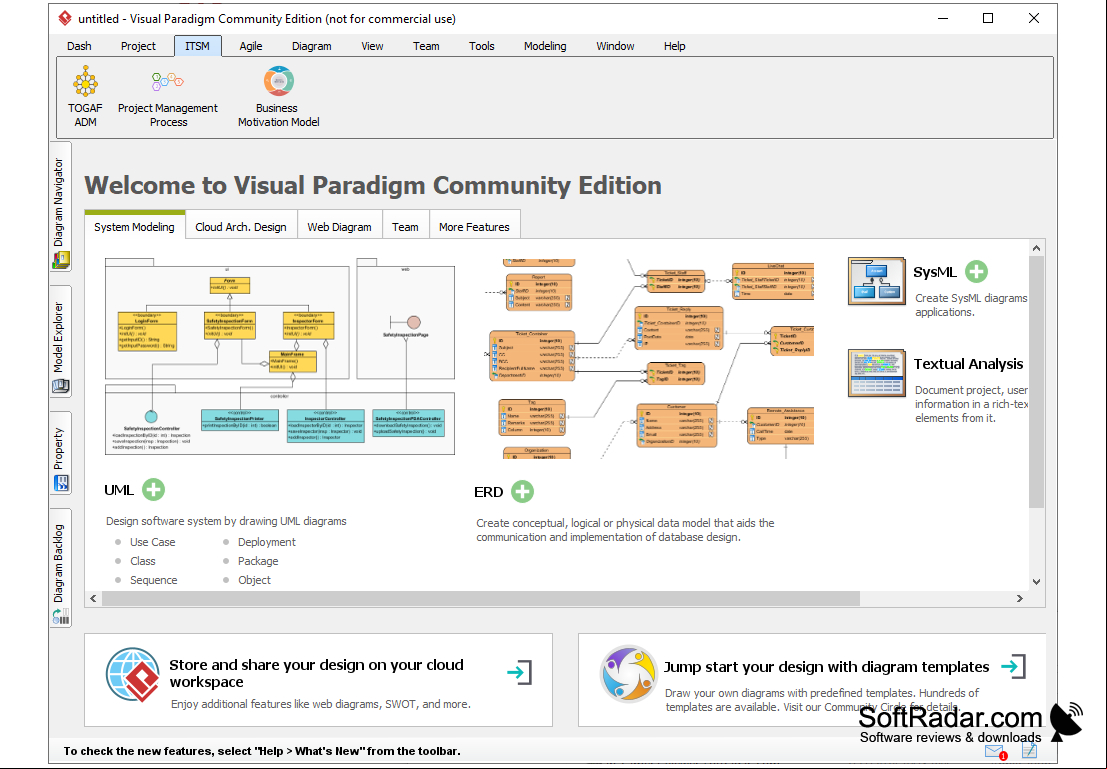Open the View menu
1107x769 pixels.
tap(372, 46)
